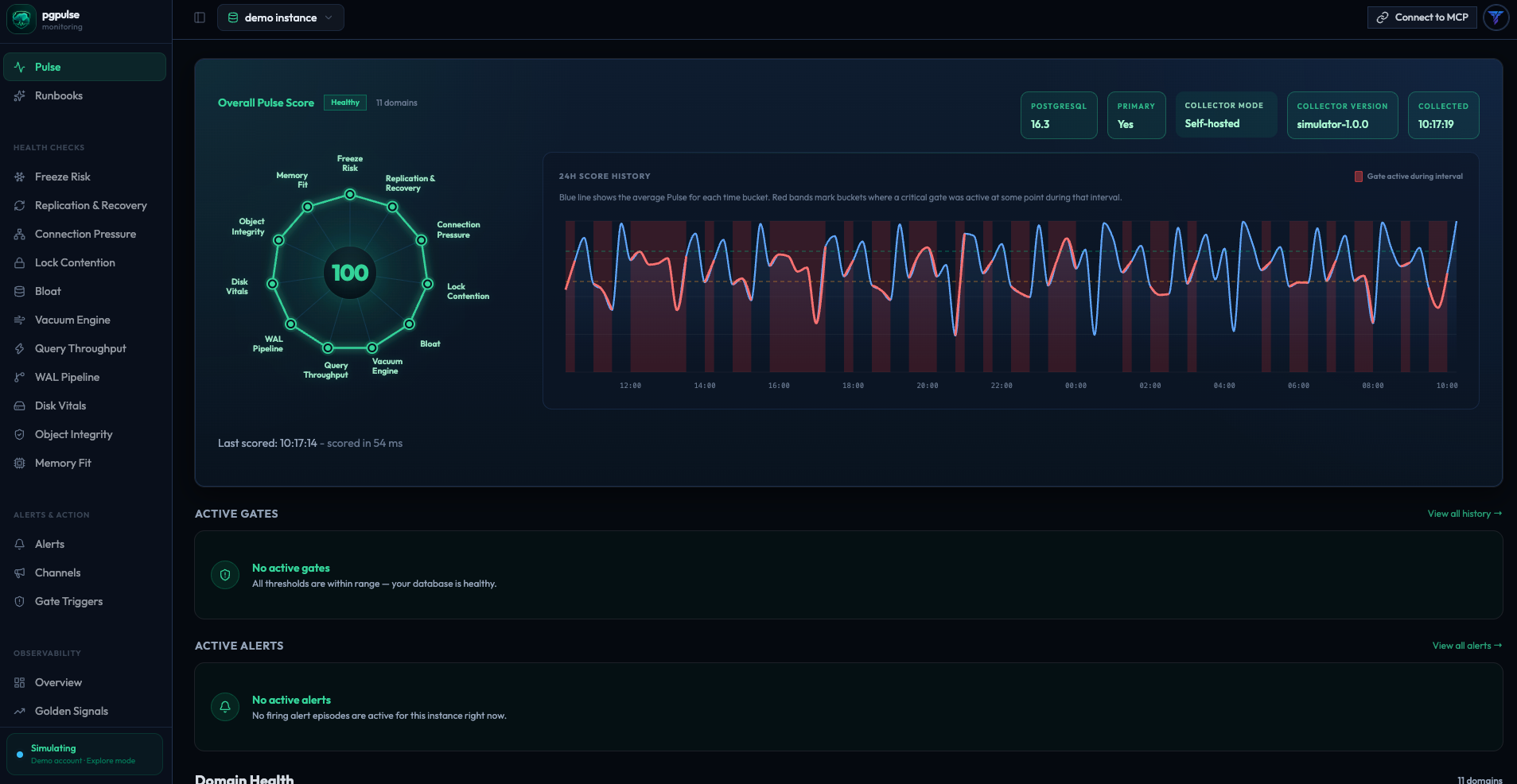Click the 11 domains label near score
Screen dimensions: 1517x784
click(x=397, y=103)
